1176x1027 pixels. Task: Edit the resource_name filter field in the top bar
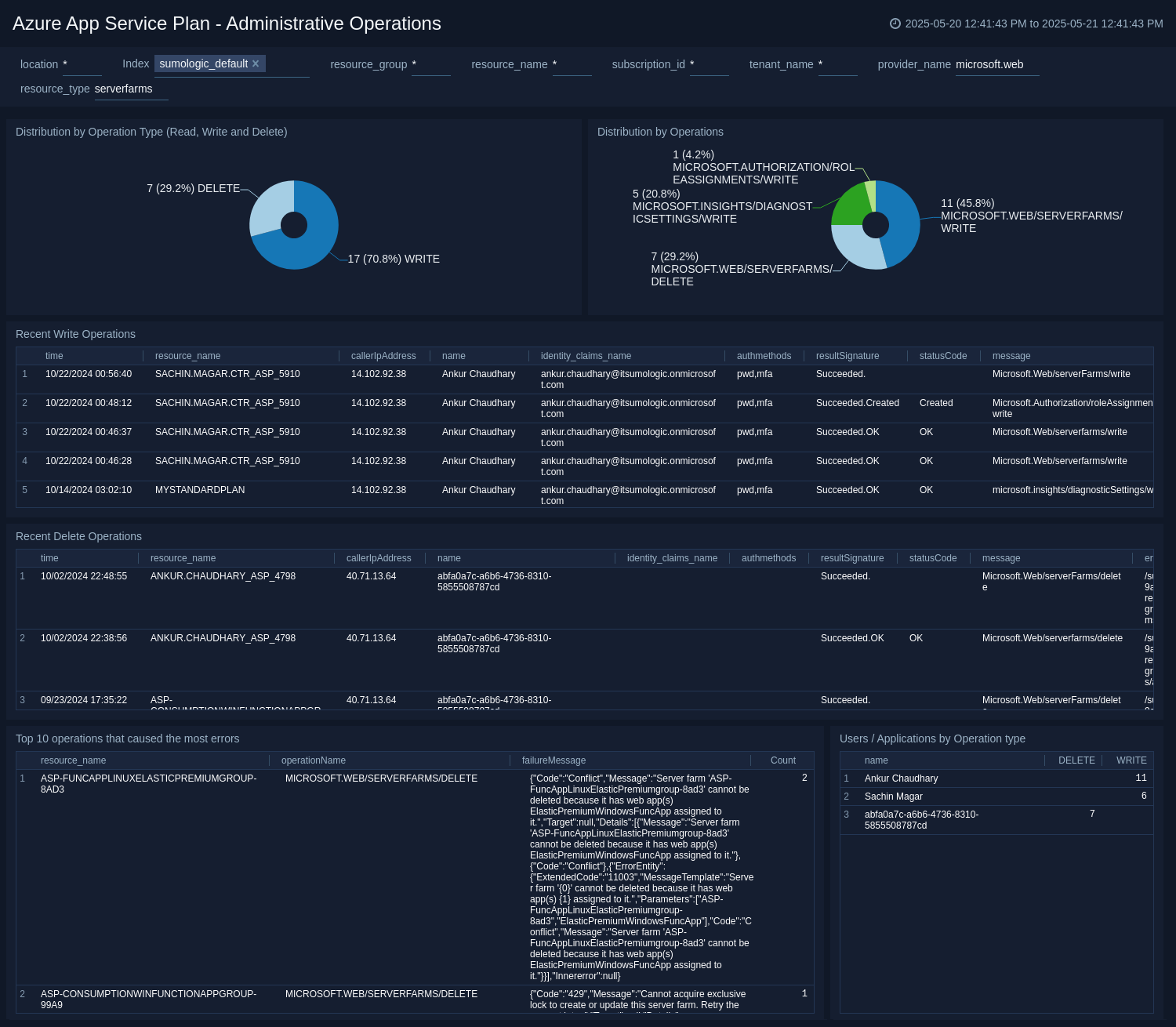(x=572, y=65)
